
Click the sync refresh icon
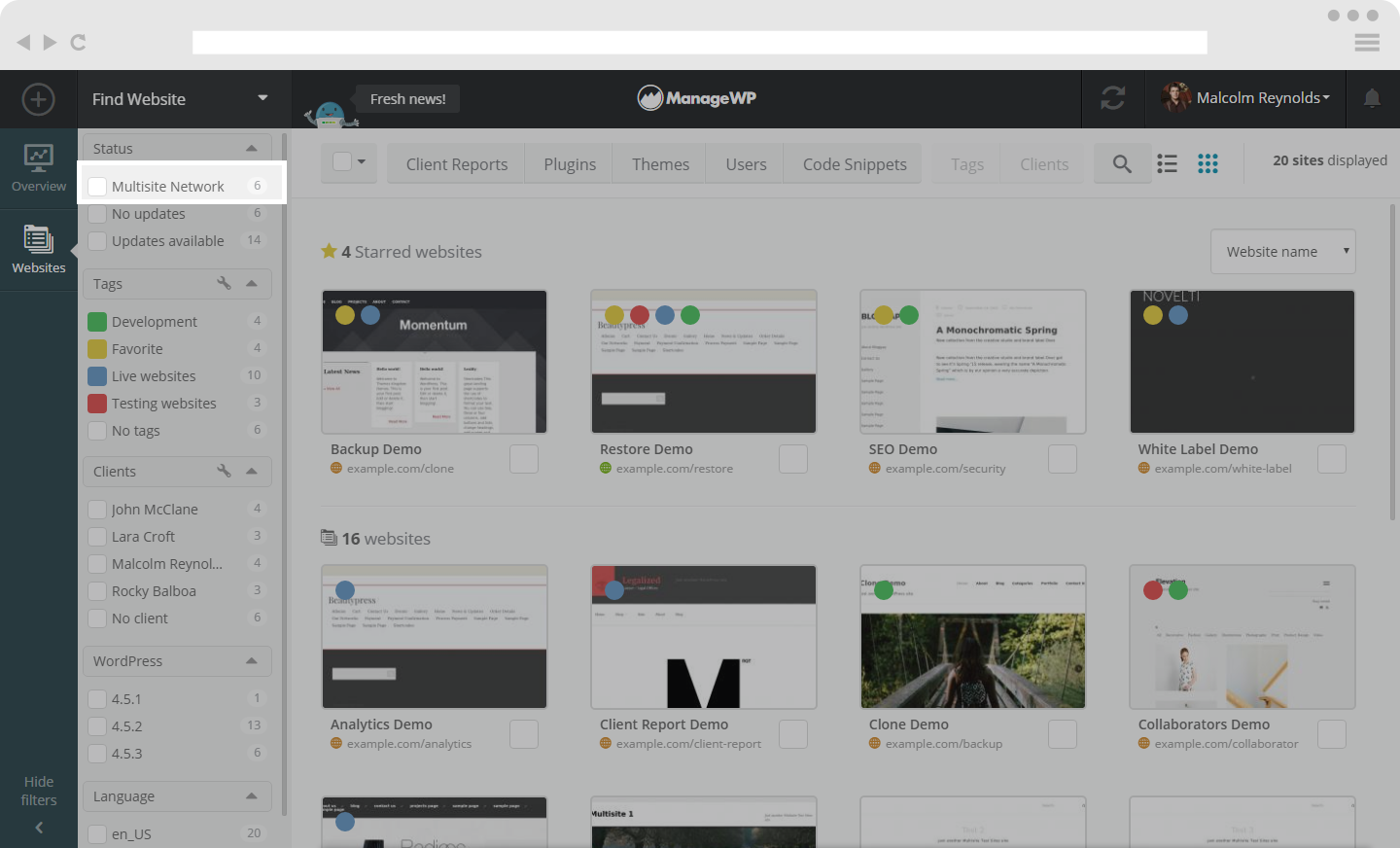coord(1113,98)
